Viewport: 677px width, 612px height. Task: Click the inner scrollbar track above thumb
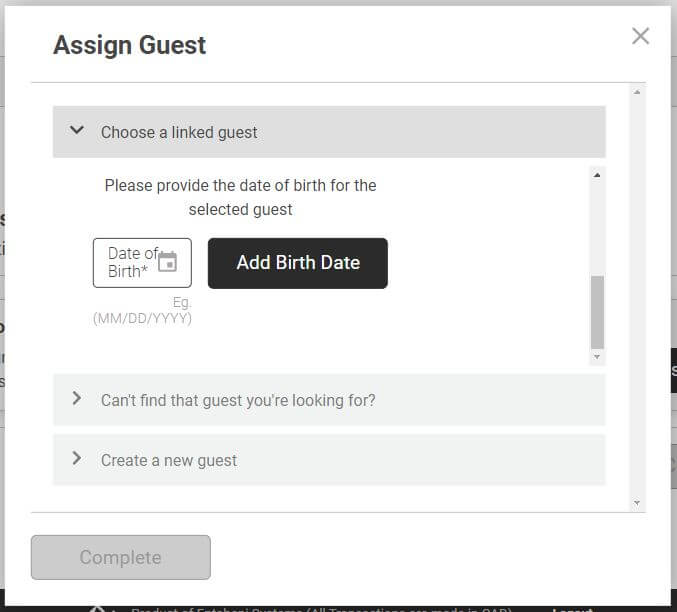tap(597, 228)
